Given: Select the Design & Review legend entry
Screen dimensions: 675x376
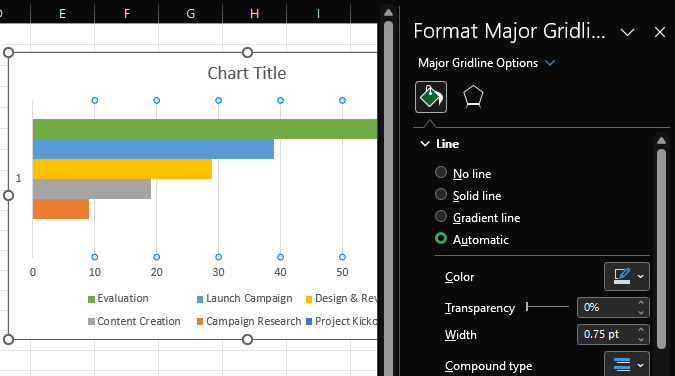Looking at the screenshot, I should tap(342, 298).
